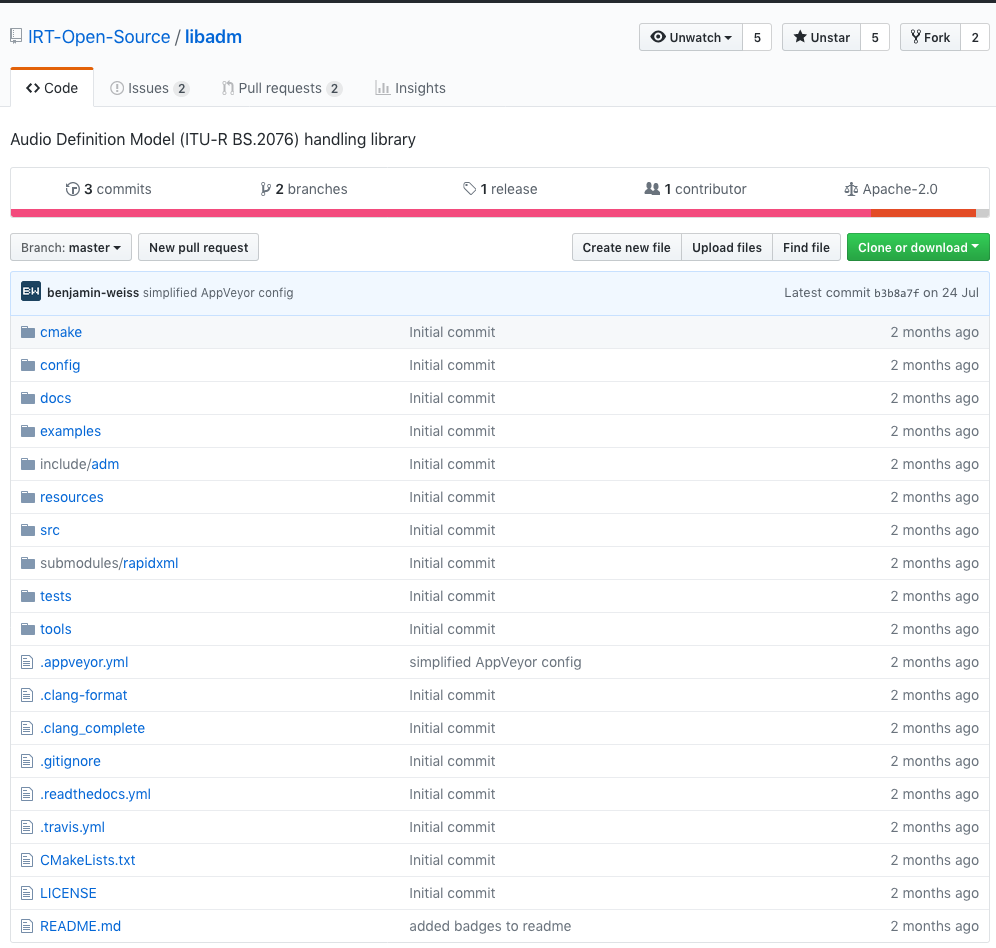
Task: View the Apache-2.0 license
Action: point(891,189)
